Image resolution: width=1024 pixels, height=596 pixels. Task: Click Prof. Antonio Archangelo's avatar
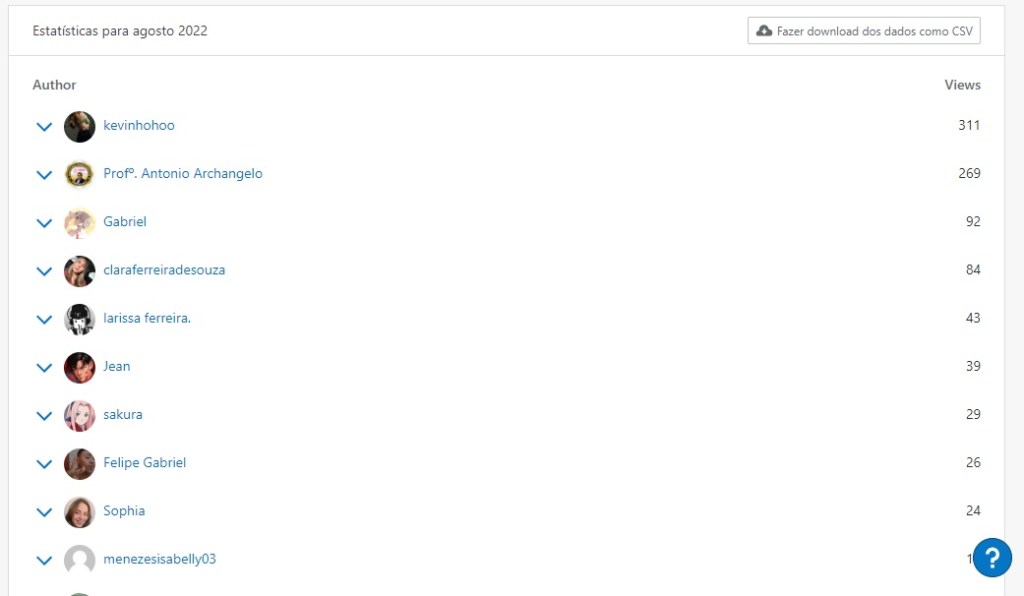79,174
